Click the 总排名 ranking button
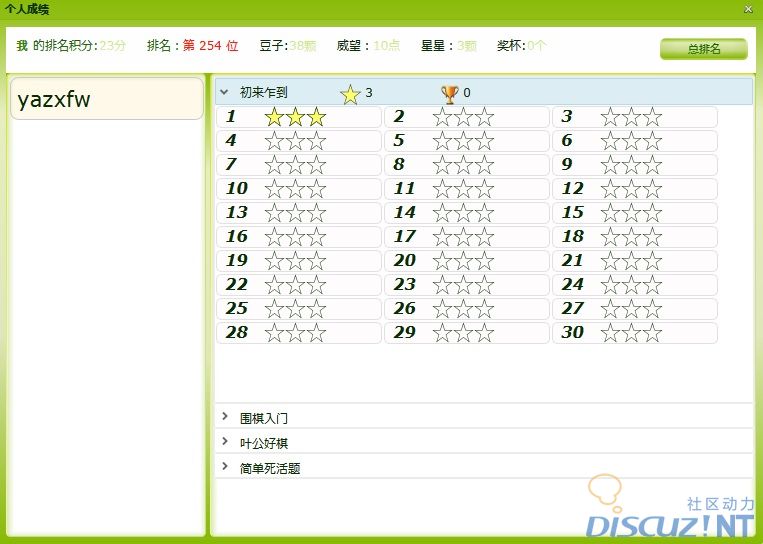This screenshot has width=763, height=544. point(703,49)
